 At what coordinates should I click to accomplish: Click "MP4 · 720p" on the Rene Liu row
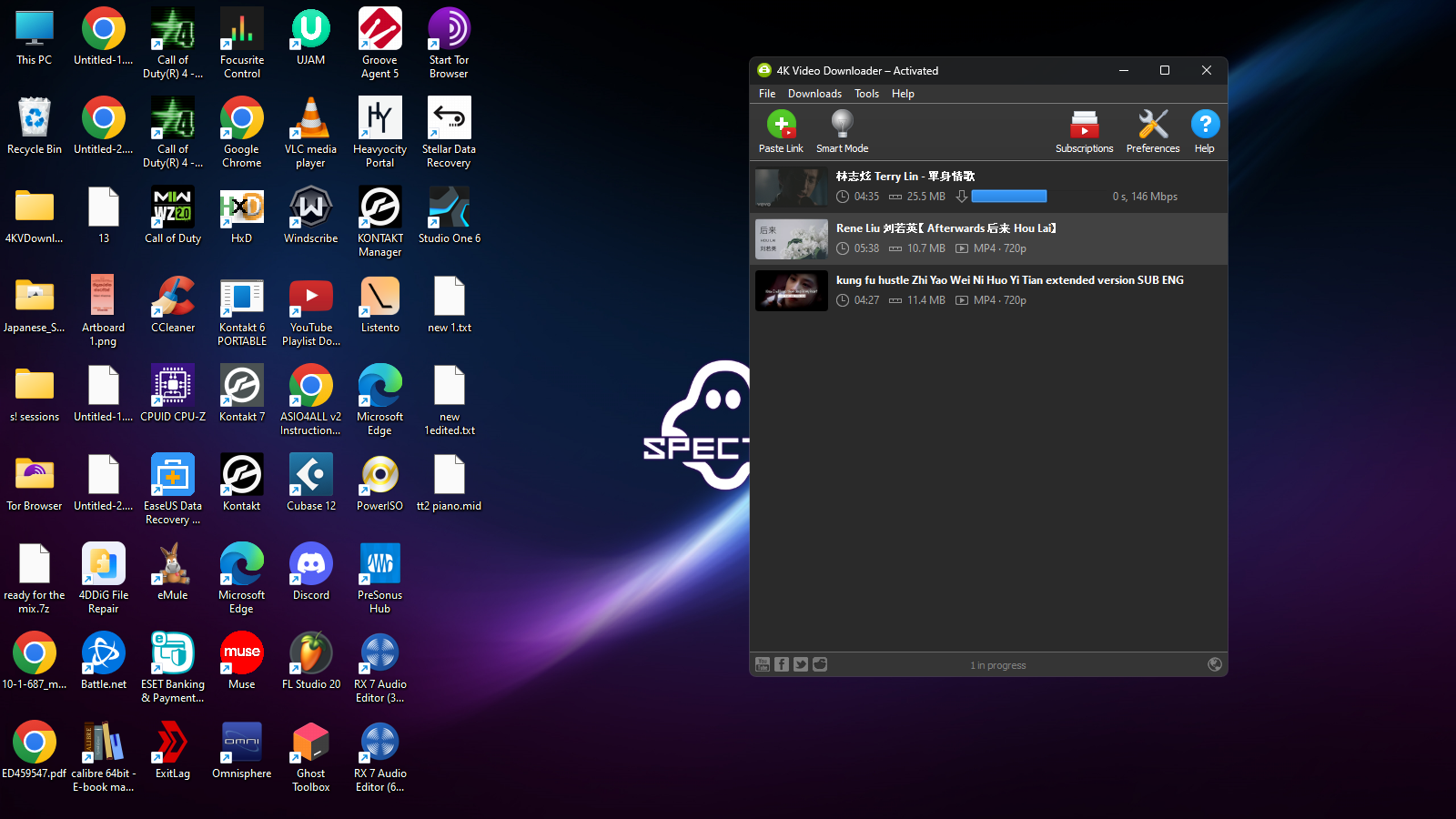pyautogui.click(x=1000, y=248)
